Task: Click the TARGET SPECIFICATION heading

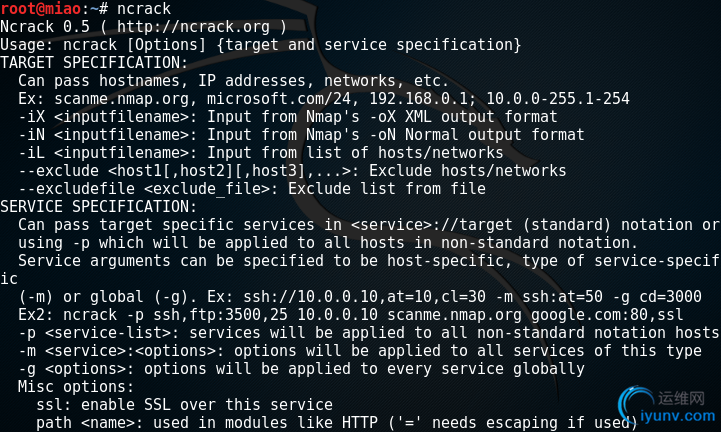Action: (94, 63)
